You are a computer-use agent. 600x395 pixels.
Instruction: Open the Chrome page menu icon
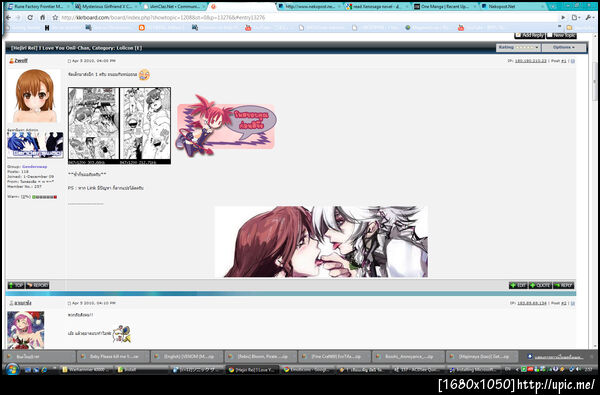pos(575,18)
